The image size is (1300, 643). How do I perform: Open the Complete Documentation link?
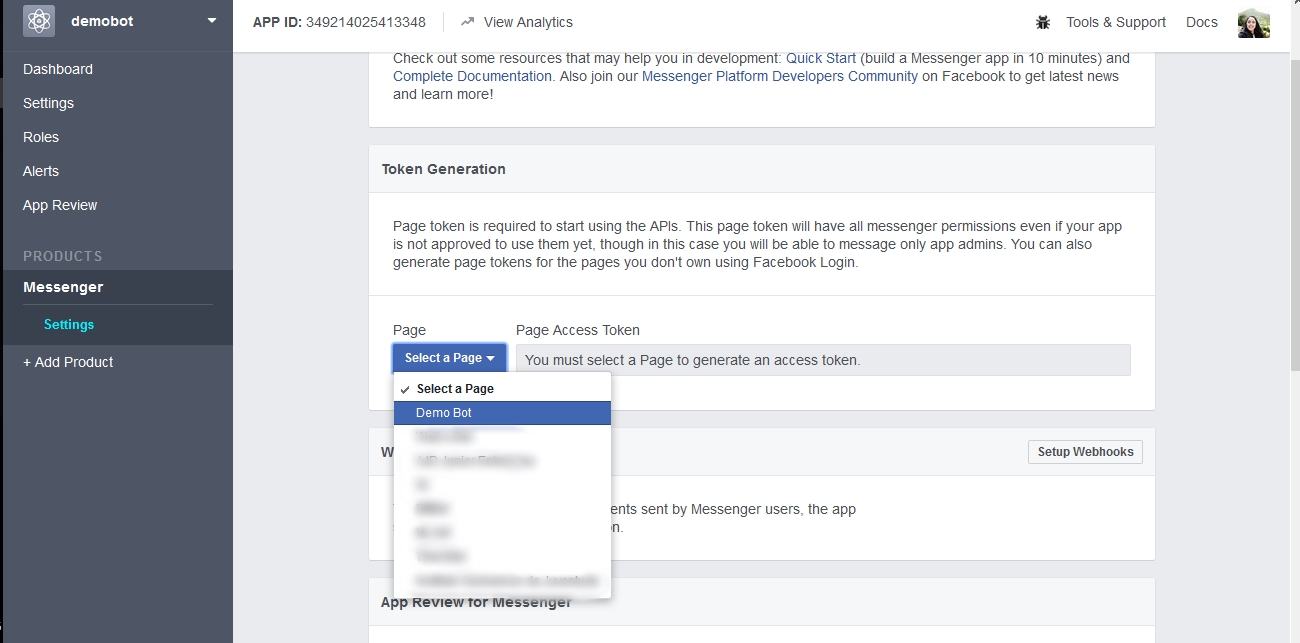point(472,76)
